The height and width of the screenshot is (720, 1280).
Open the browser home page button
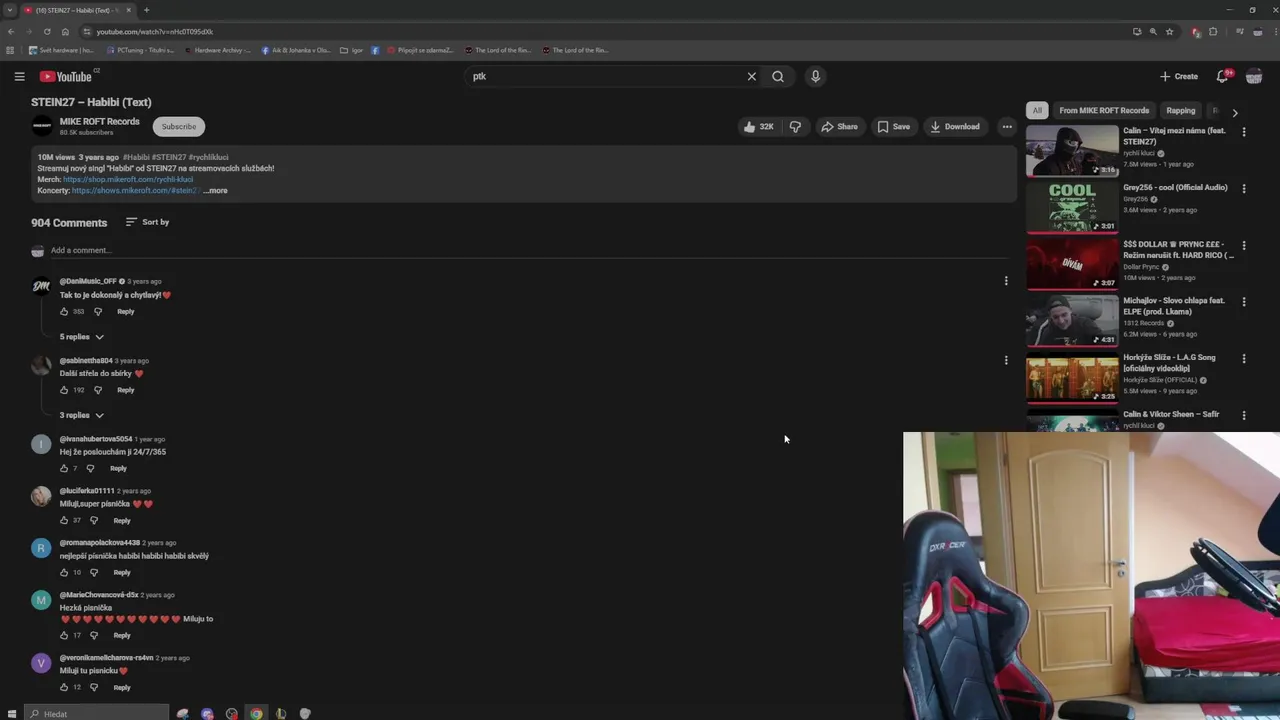(65, 32)
